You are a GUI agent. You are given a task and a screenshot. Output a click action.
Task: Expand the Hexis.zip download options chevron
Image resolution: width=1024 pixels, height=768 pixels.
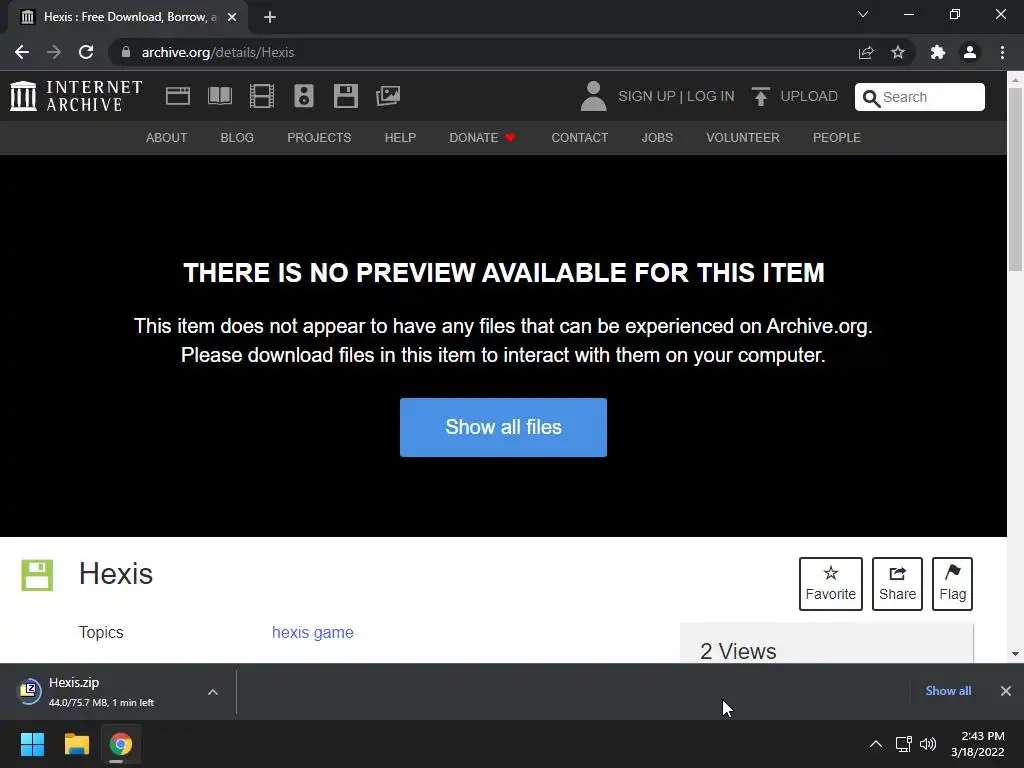213,692
